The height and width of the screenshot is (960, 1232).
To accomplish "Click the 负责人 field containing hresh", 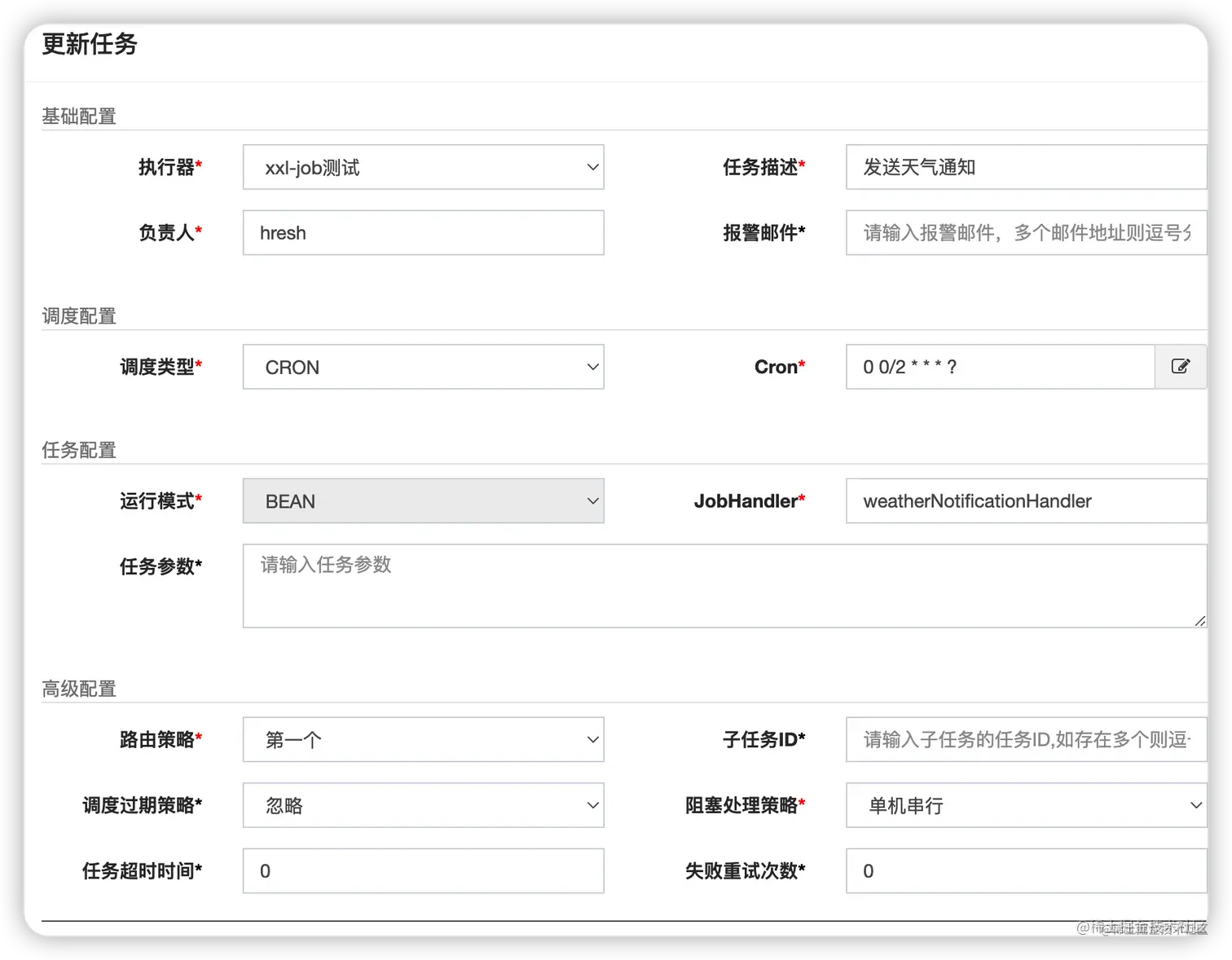I will [x=423, y=232].
